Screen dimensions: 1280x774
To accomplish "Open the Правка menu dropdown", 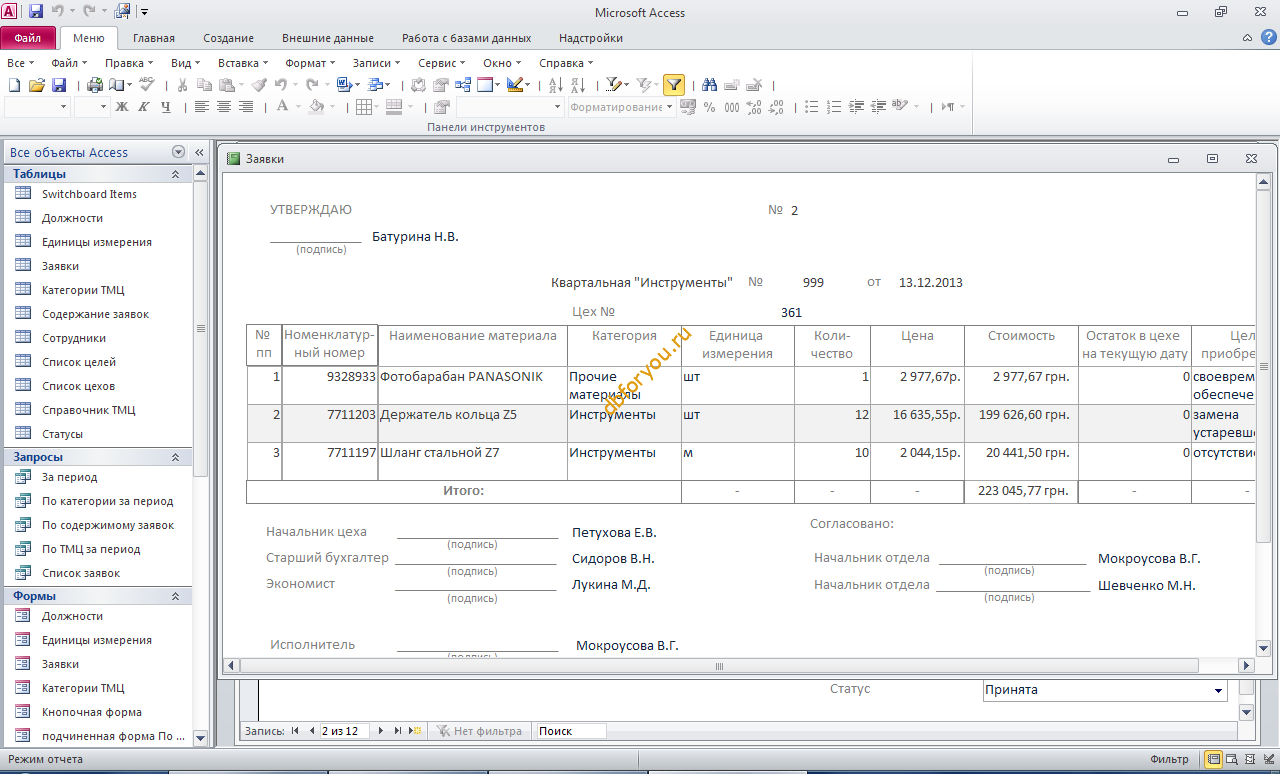I will pos(129,63).
